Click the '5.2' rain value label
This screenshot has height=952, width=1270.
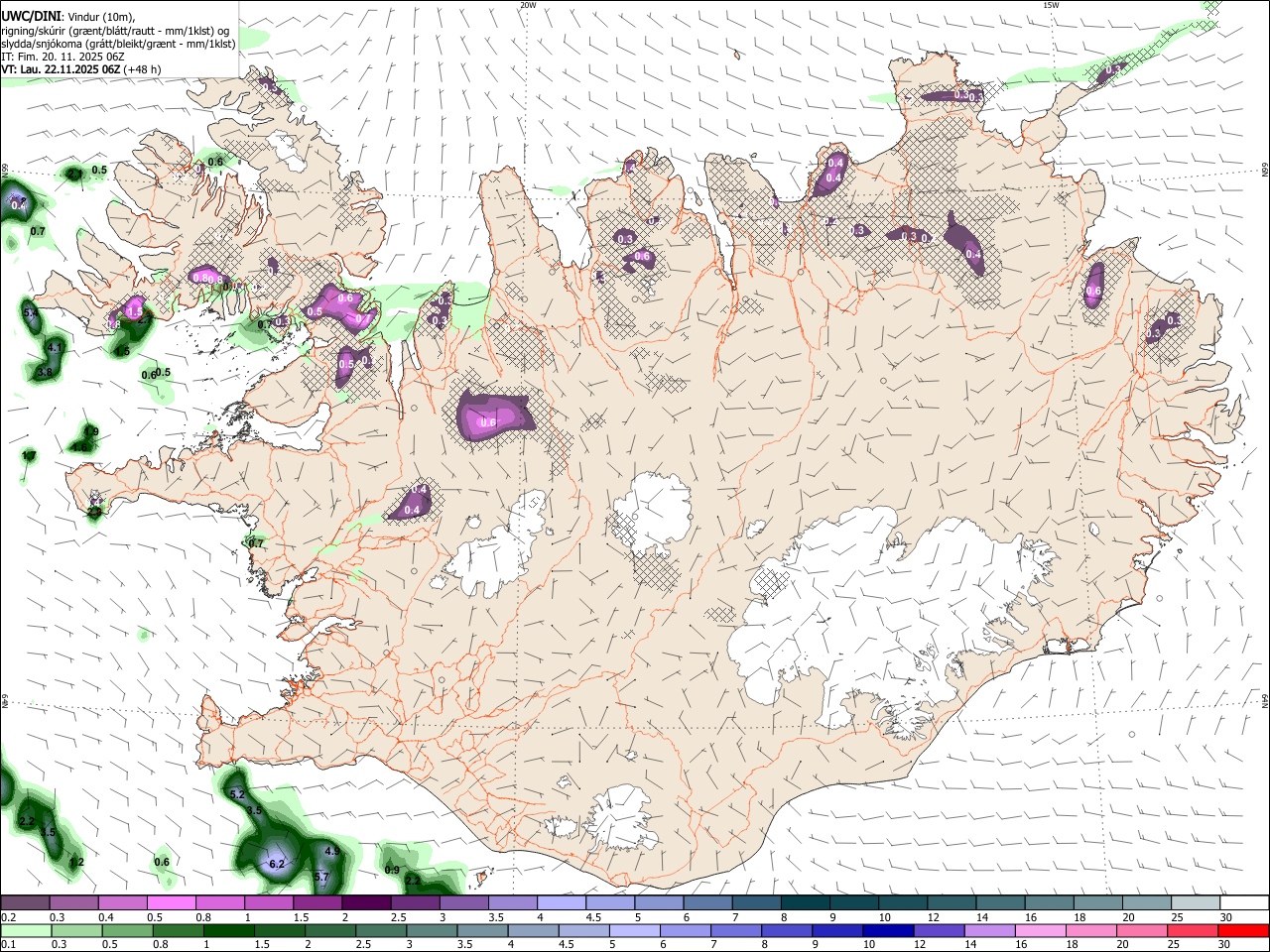pos(236,794)
